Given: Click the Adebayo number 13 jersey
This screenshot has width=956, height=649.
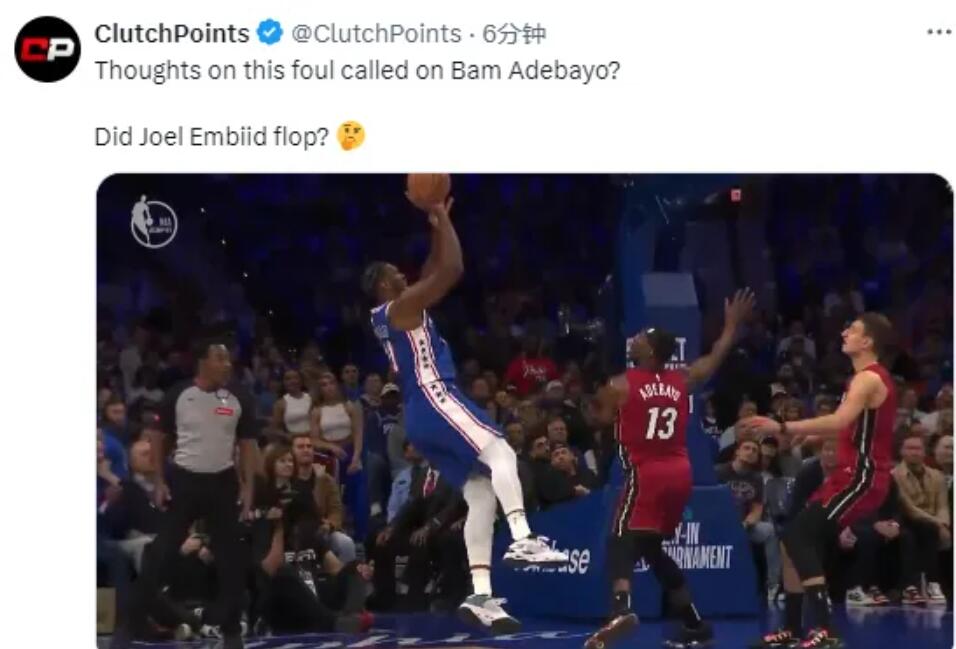Looking at the screenshot, I should click(x=655, y=415).
